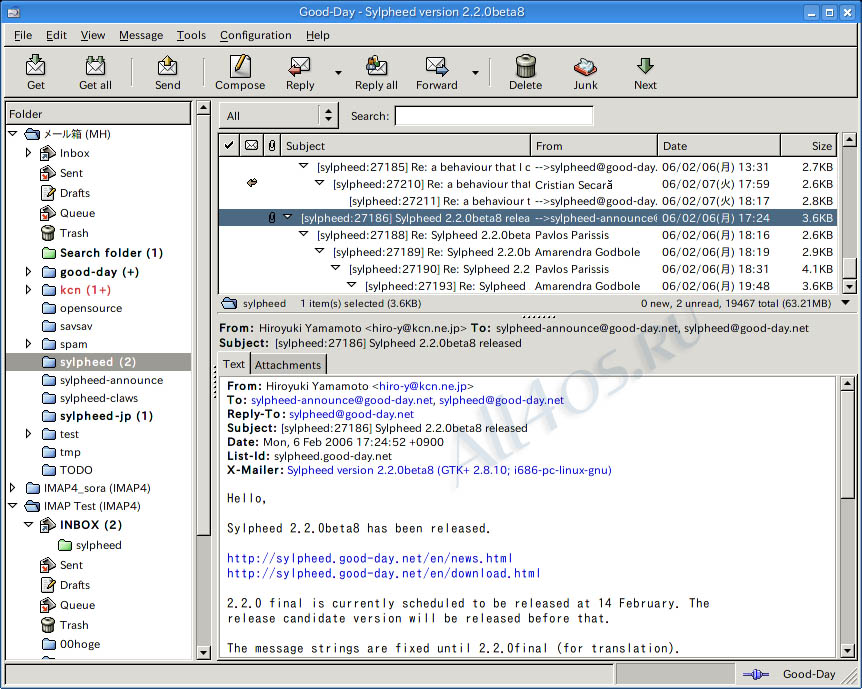Image resolution: width=862 pixels, height=689 pixels.
Task: Open the Sent folder under メール箱
Action: click(x=71, y=173)
